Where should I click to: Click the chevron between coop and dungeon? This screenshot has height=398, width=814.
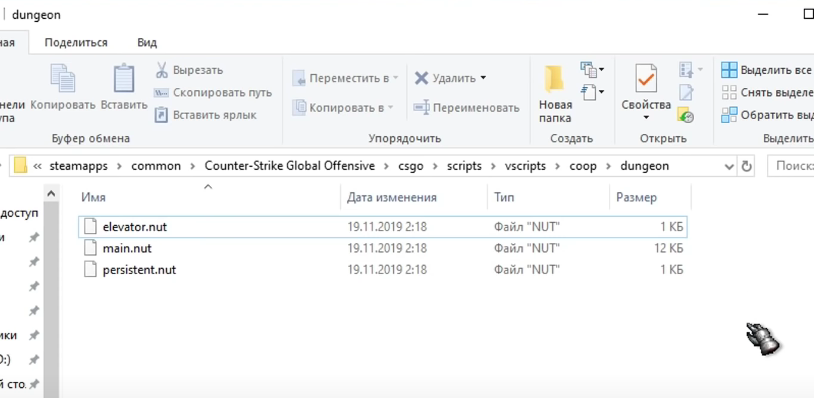click(x=609, y=166)
